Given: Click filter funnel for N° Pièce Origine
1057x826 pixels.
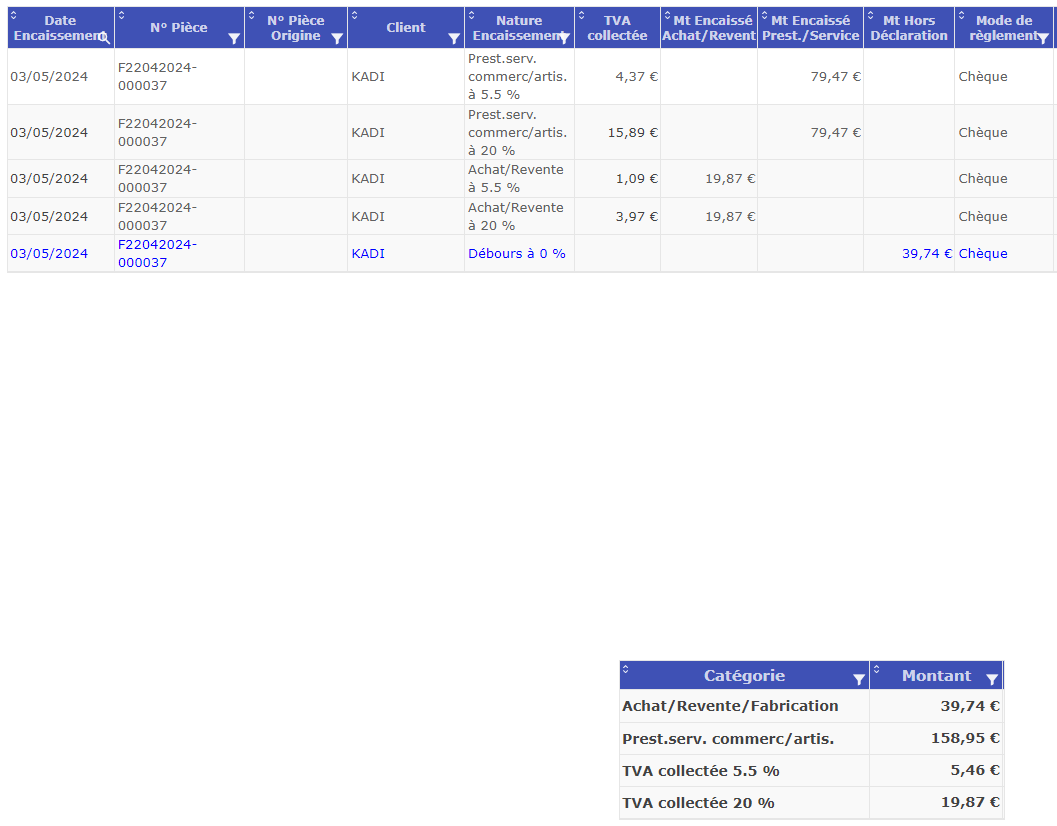Looking at the screenshot, I should tap(336, 39).
